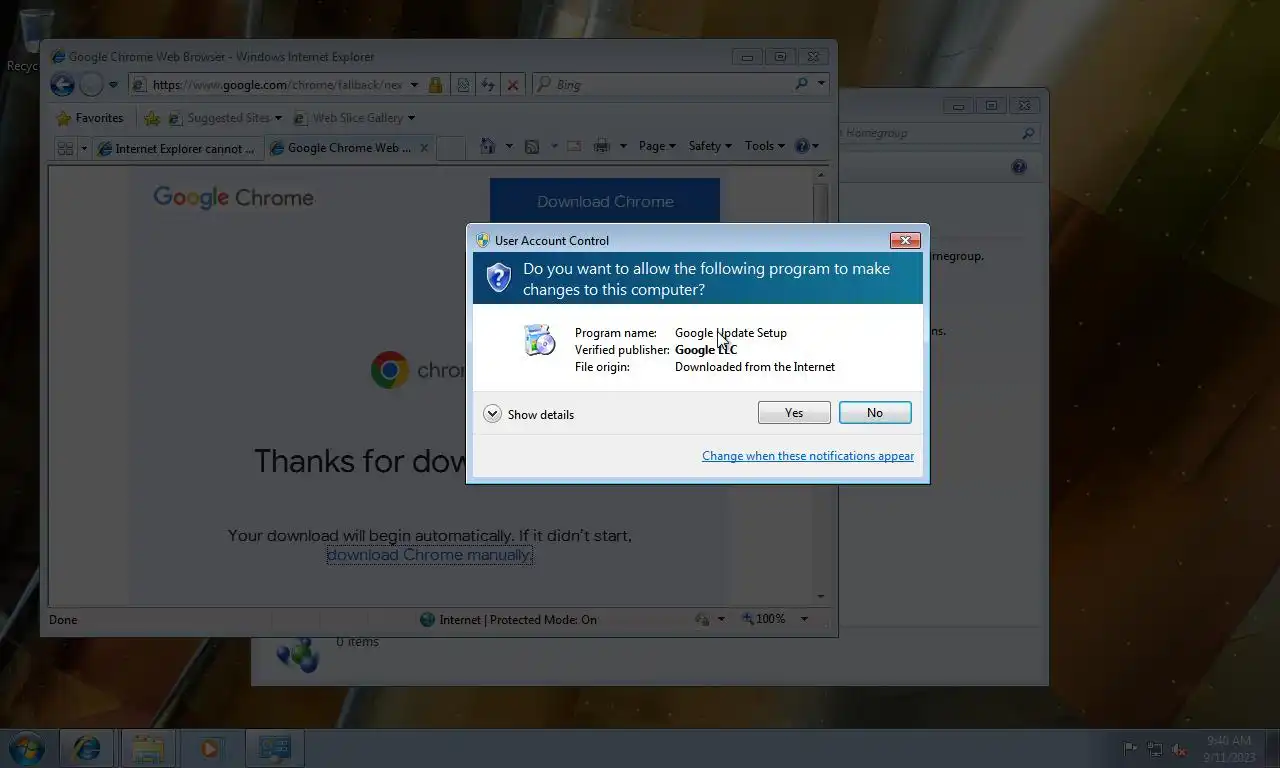Click the Quick Tabs grid icon
1280x768 pixels.
(65, 148)
